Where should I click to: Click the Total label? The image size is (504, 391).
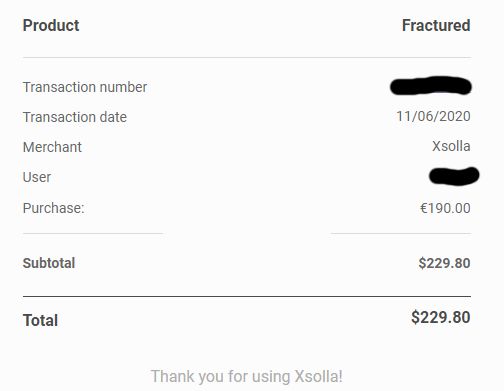pos(40,320)
